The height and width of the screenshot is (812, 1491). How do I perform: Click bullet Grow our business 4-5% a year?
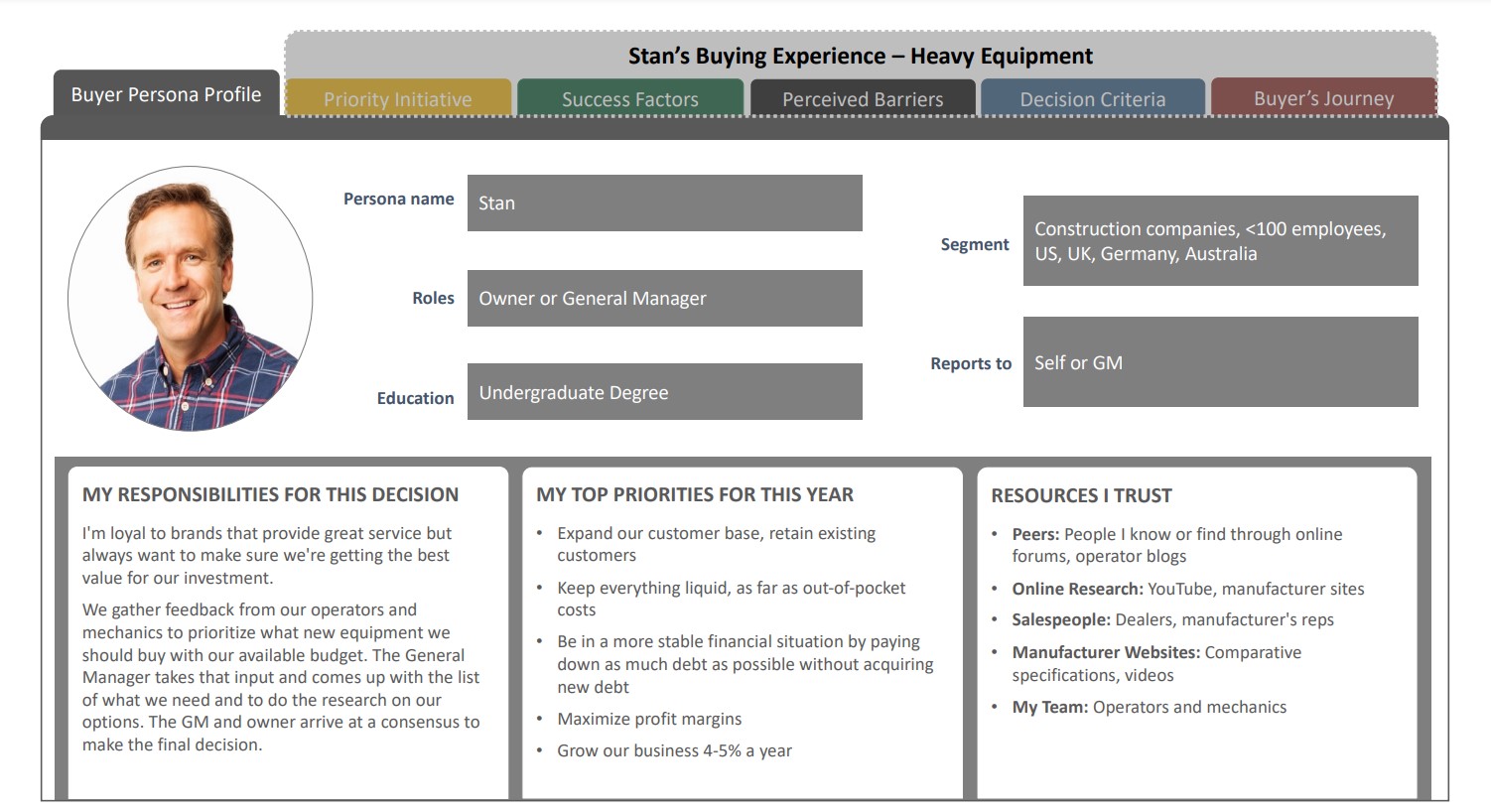pyautogui.click(x=674, y=750)
